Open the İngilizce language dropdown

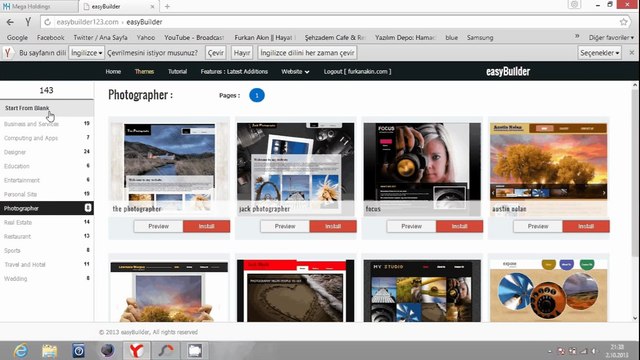[x=86, y=53]
